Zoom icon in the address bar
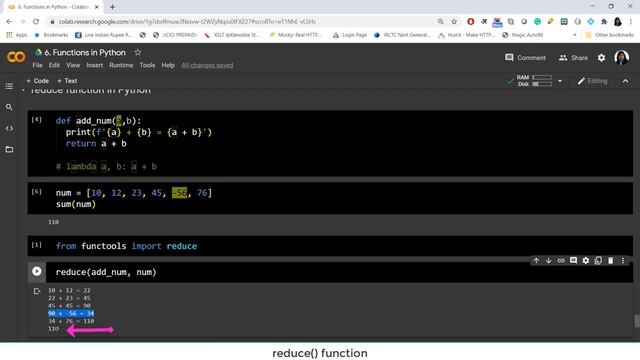 click(x=441, y=22)
